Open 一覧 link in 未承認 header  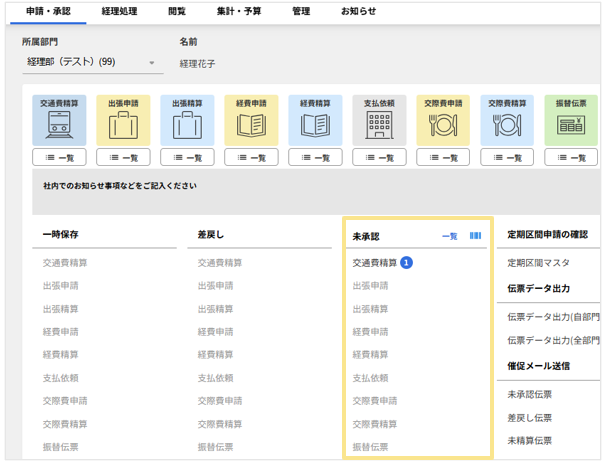point(449,236)
